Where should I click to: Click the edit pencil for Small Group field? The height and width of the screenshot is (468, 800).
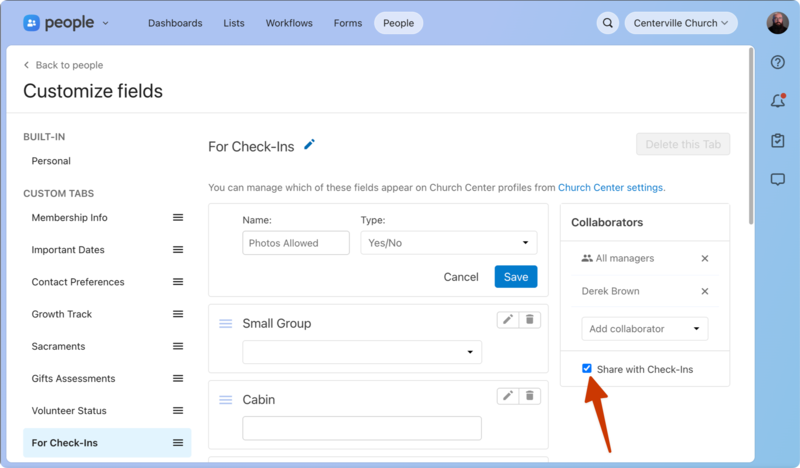(x=508, y=319)
